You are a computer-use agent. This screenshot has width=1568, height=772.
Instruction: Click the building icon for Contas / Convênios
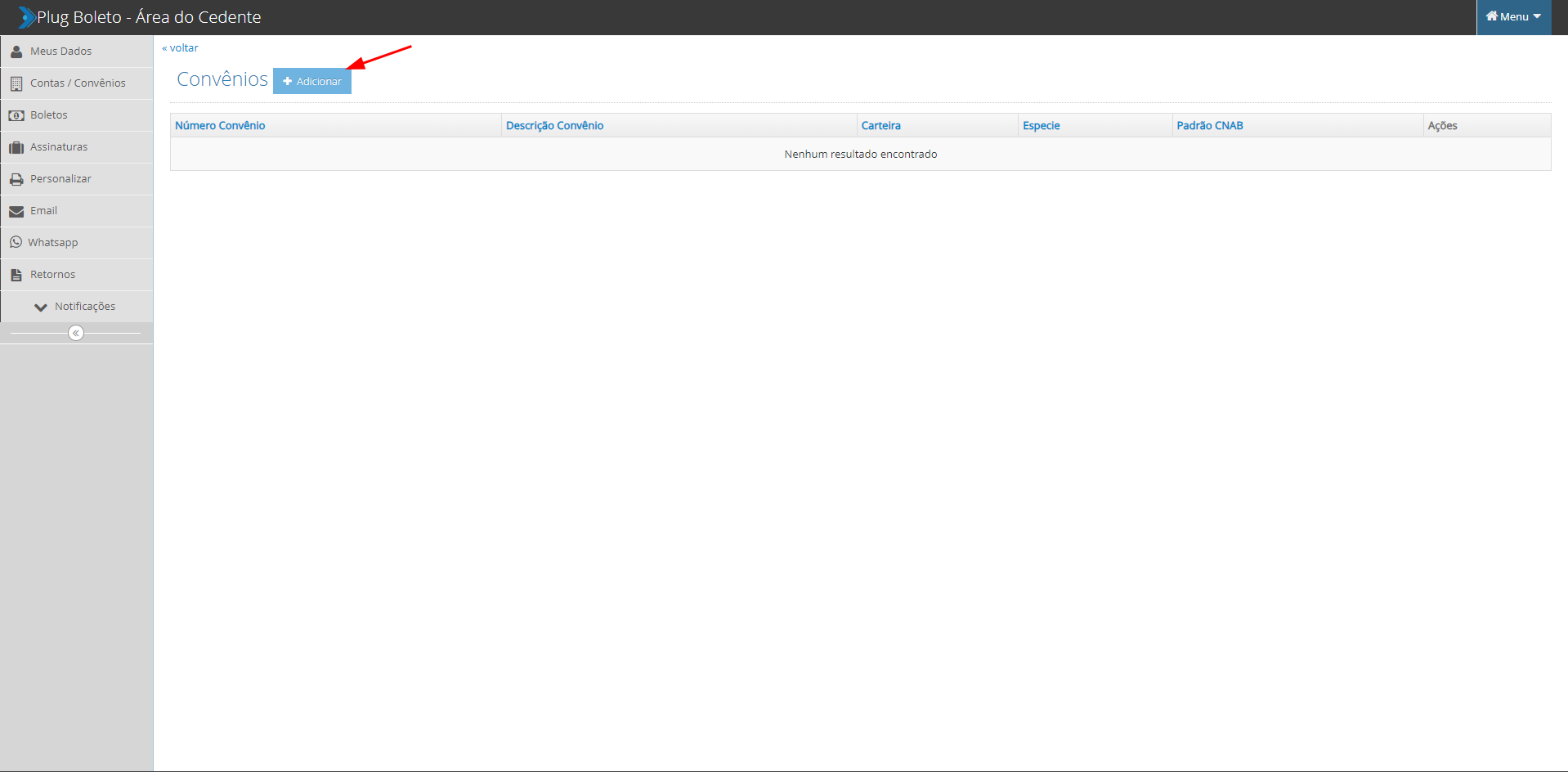click(16, 83)
